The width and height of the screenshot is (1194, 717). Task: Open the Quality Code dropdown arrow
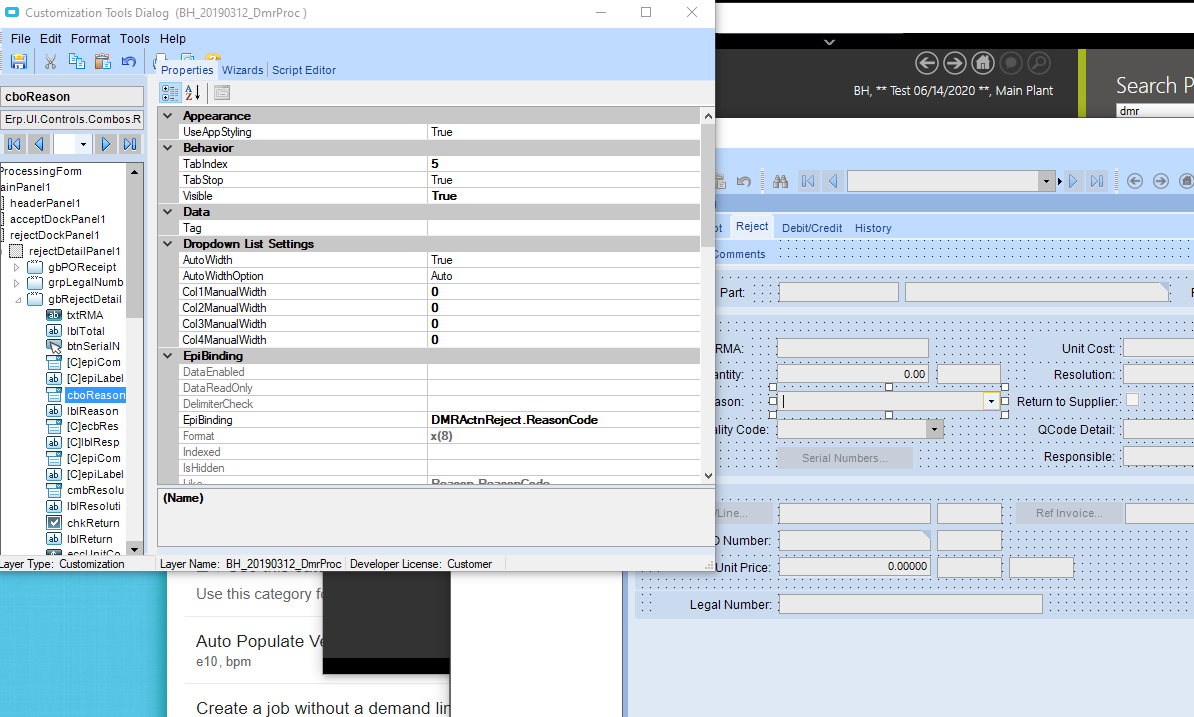pos(934,429)
